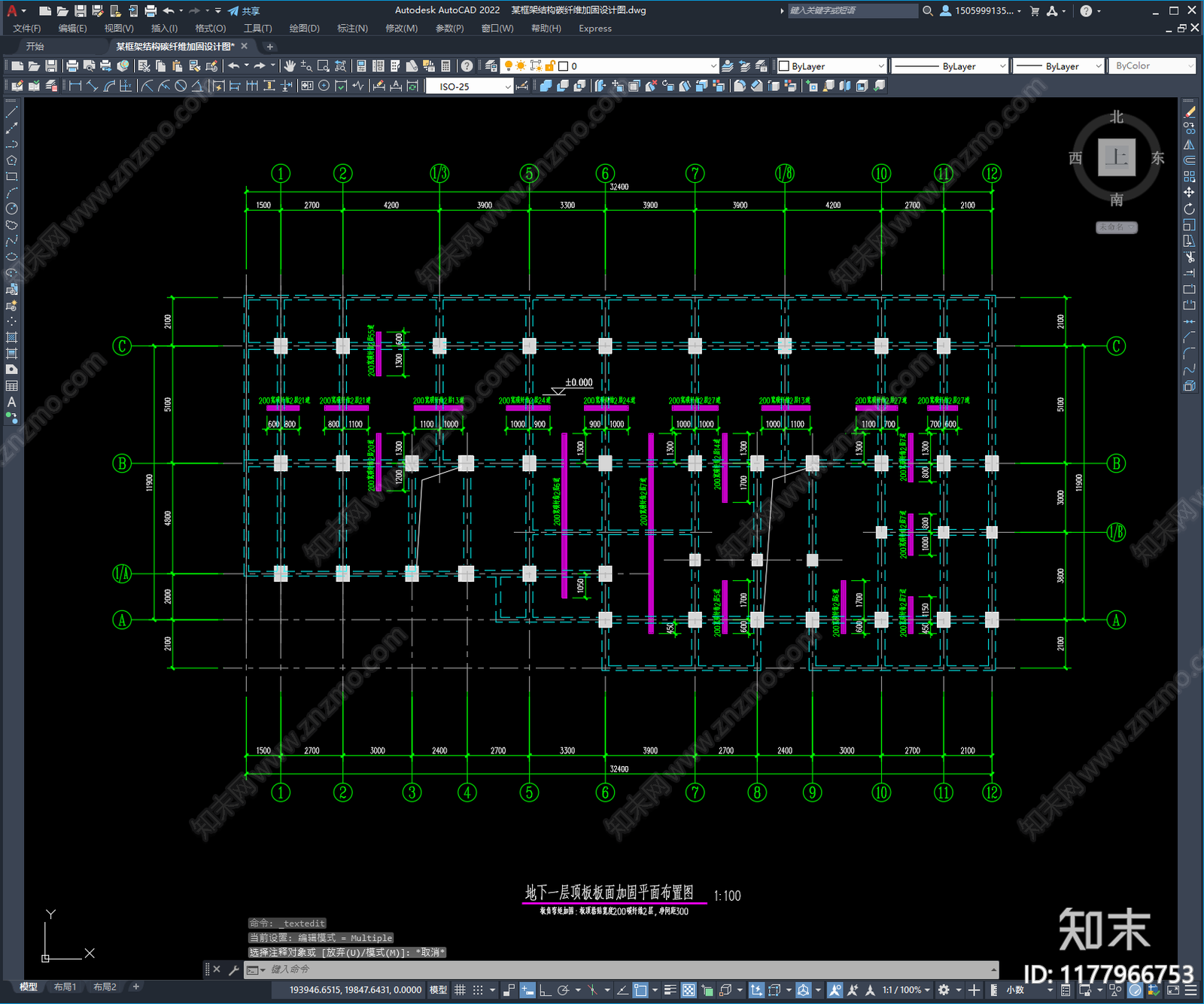Click Save icon in quick access toolbar
The width and height of the screenshot is (1204, 1004).
tap(81, 11)
